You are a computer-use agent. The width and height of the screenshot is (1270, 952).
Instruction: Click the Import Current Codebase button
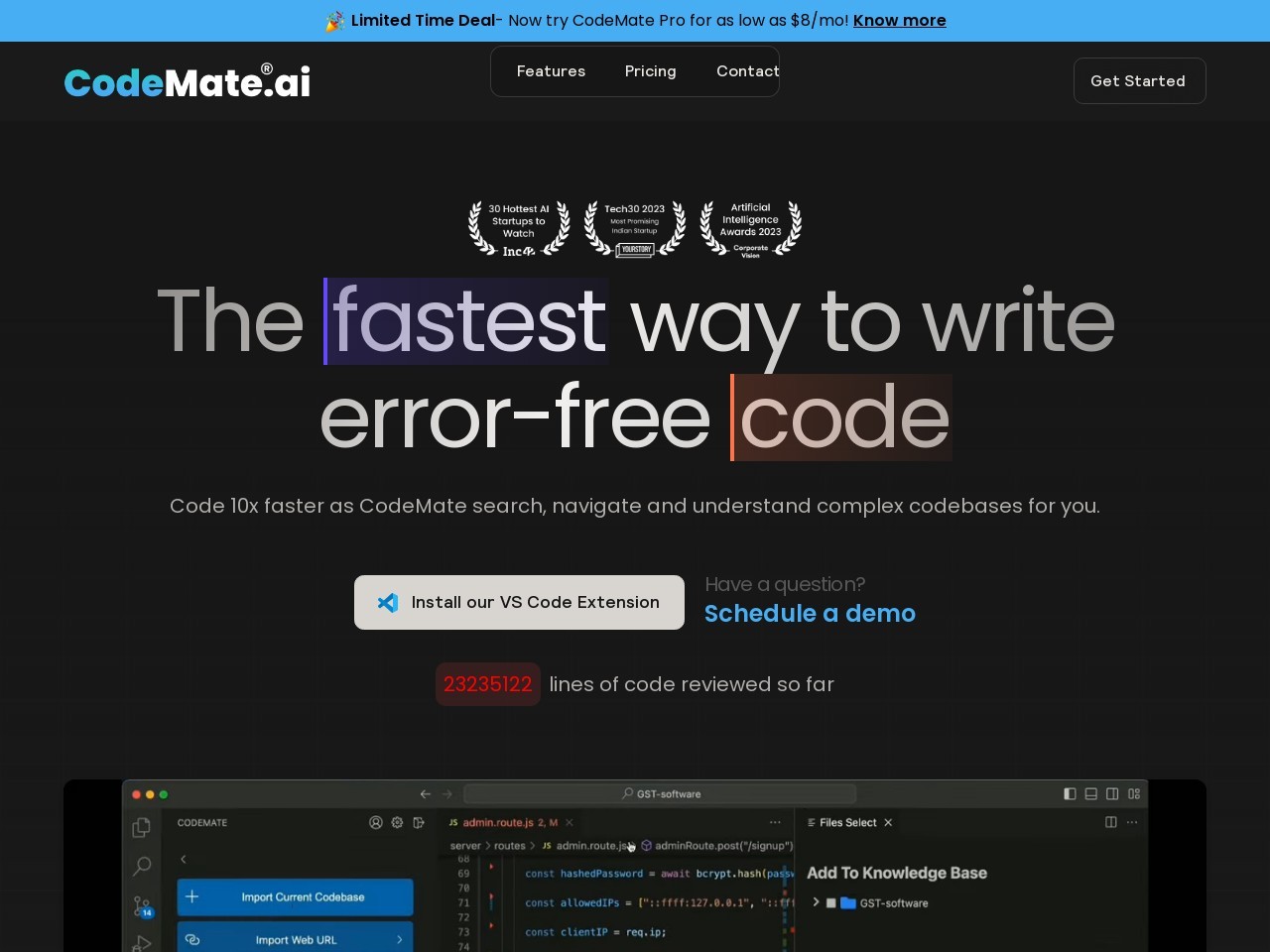tap(296, 896)
